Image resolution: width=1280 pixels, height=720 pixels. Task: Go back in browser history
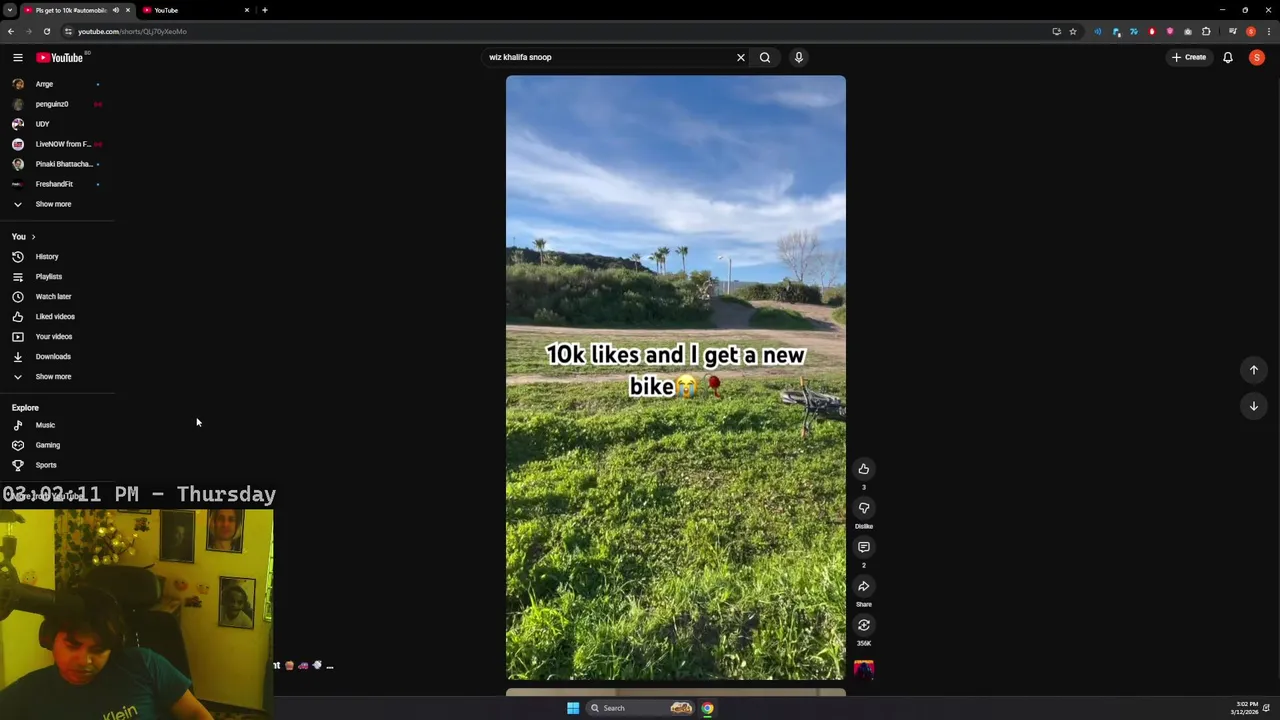pyautogui.click(x=11, y=31)
